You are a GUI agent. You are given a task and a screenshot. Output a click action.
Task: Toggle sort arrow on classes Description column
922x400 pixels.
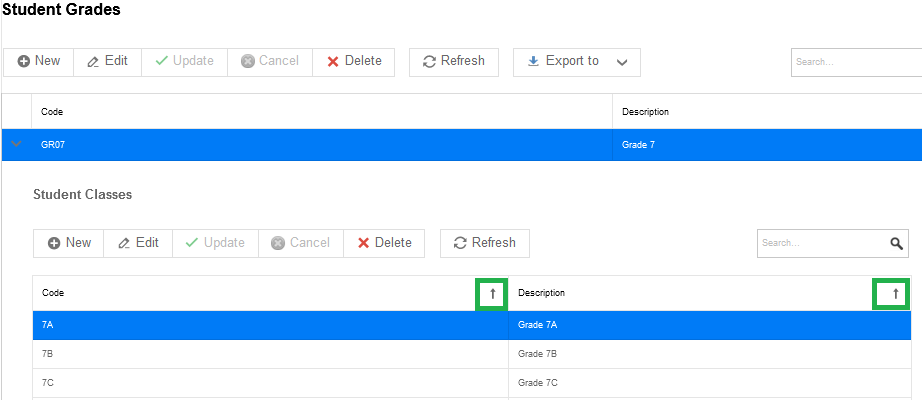(x=891, y=294)
